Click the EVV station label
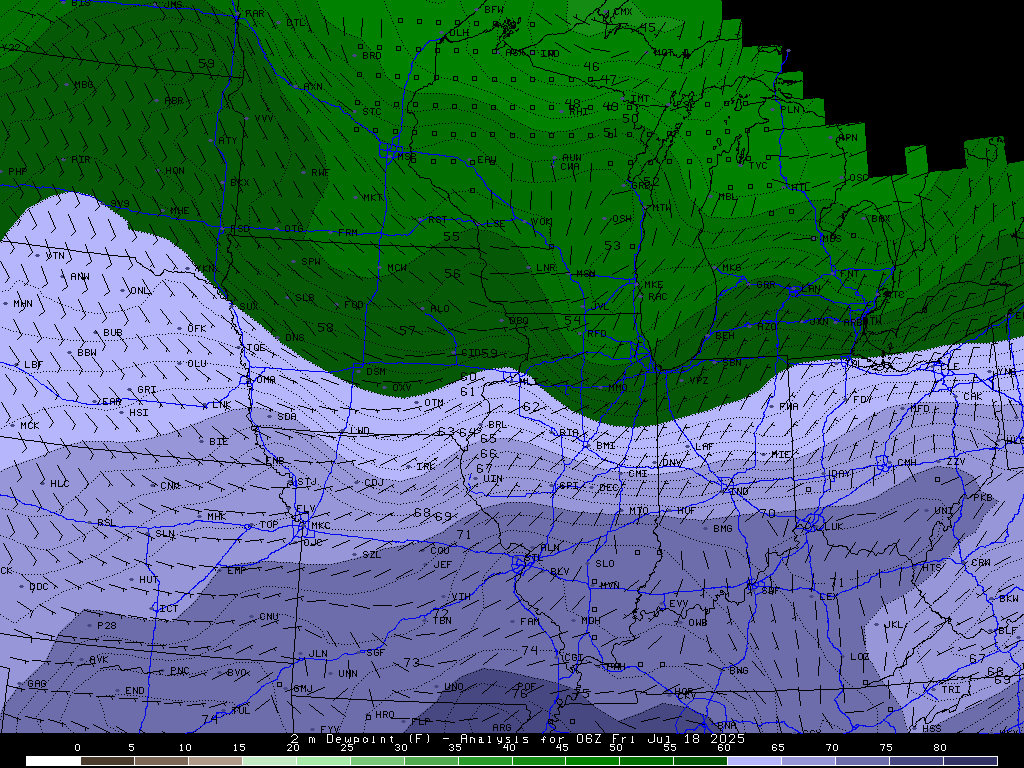Image resolution: width=1024 pixels, height=768 pixels. (678, 604)
